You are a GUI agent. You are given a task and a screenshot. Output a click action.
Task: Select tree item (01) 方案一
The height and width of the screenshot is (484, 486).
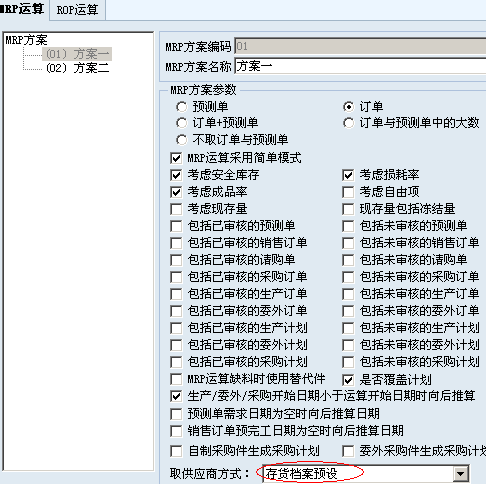point(77,54)
